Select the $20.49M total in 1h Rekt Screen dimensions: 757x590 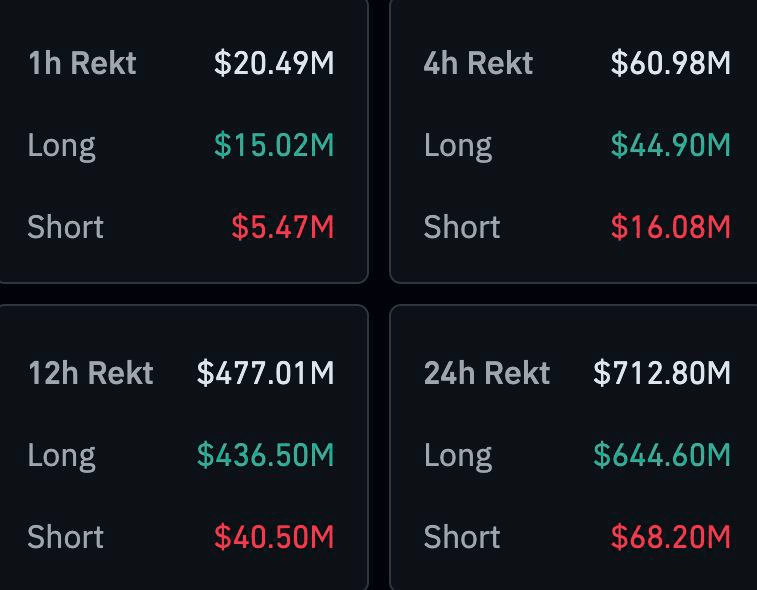274,64
